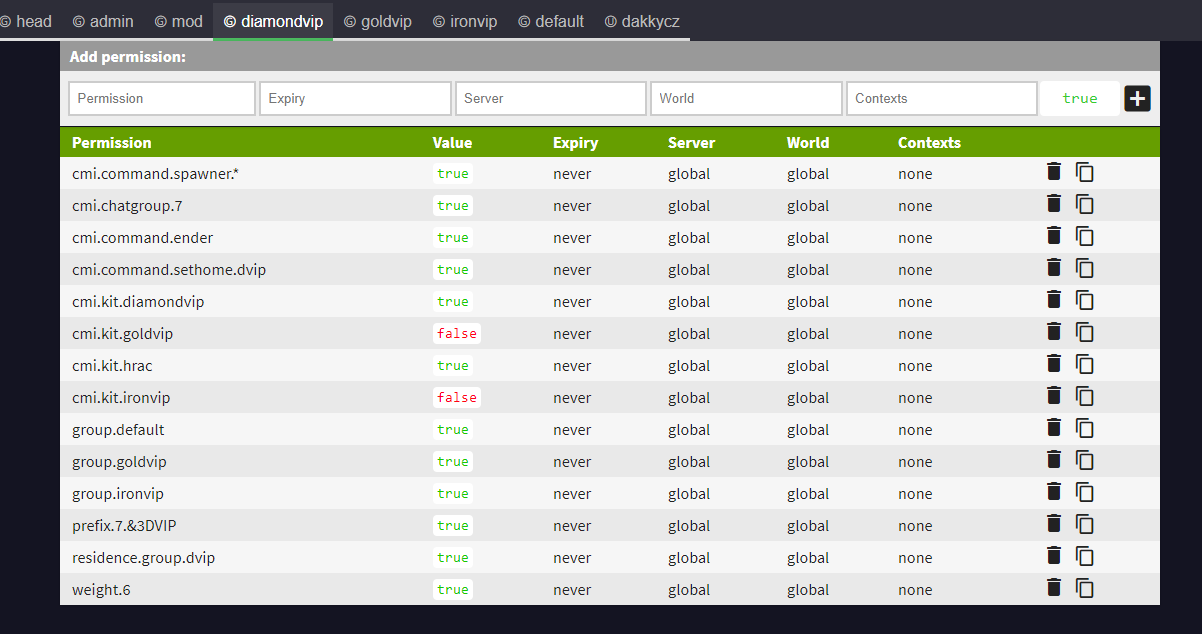Click expiry 'never' in residence.group.dvip row
The image size is (1202, 634).
tap(572, 557)
